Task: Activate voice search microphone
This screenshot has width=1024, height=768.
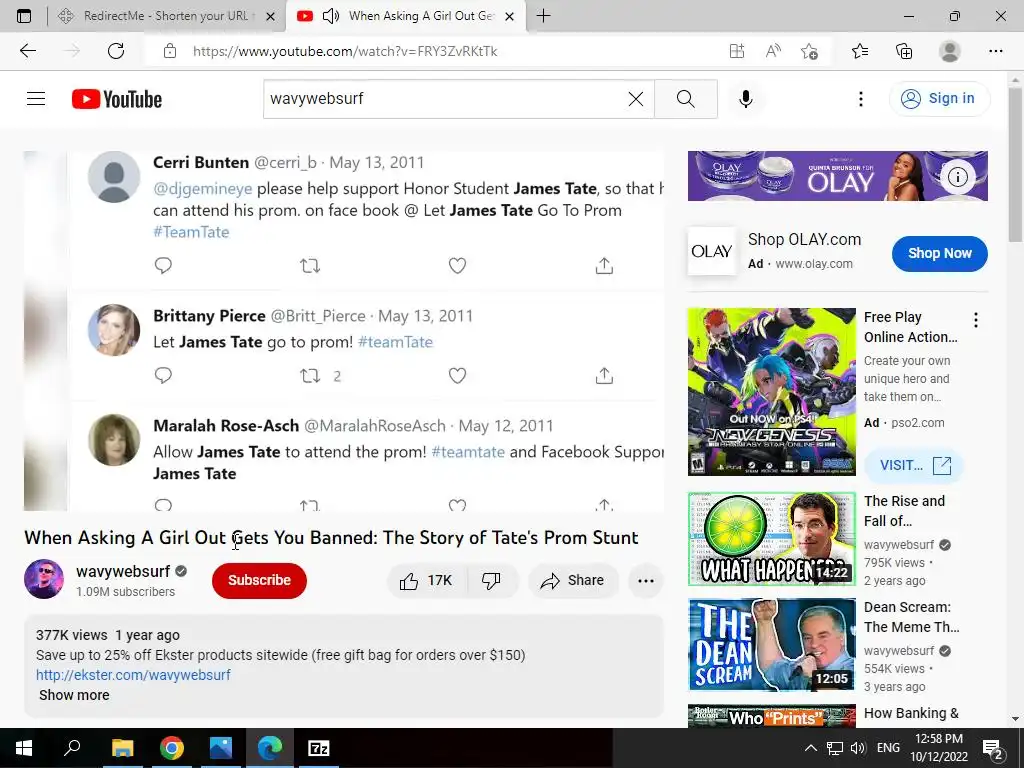Action: tap(745, 99)
